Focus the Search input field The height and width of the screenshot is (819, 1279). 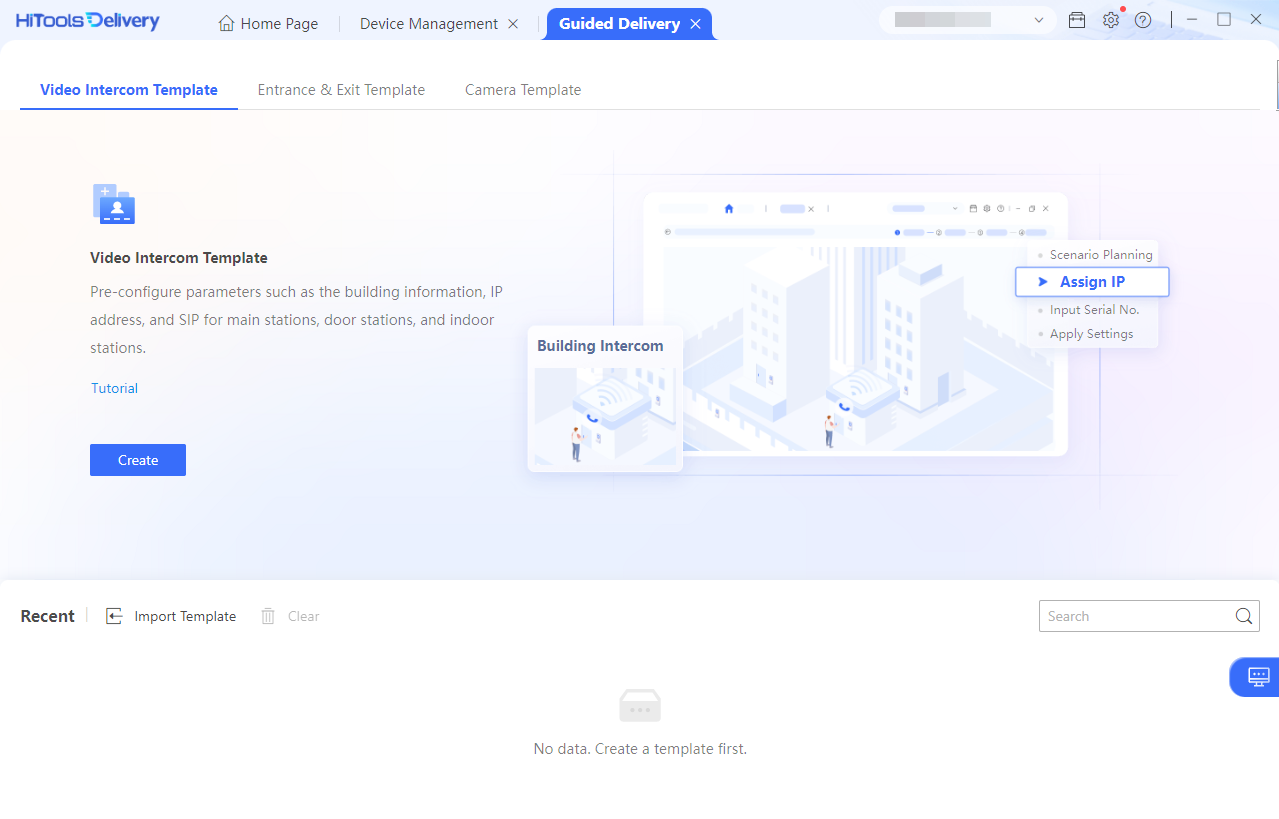1134,616
